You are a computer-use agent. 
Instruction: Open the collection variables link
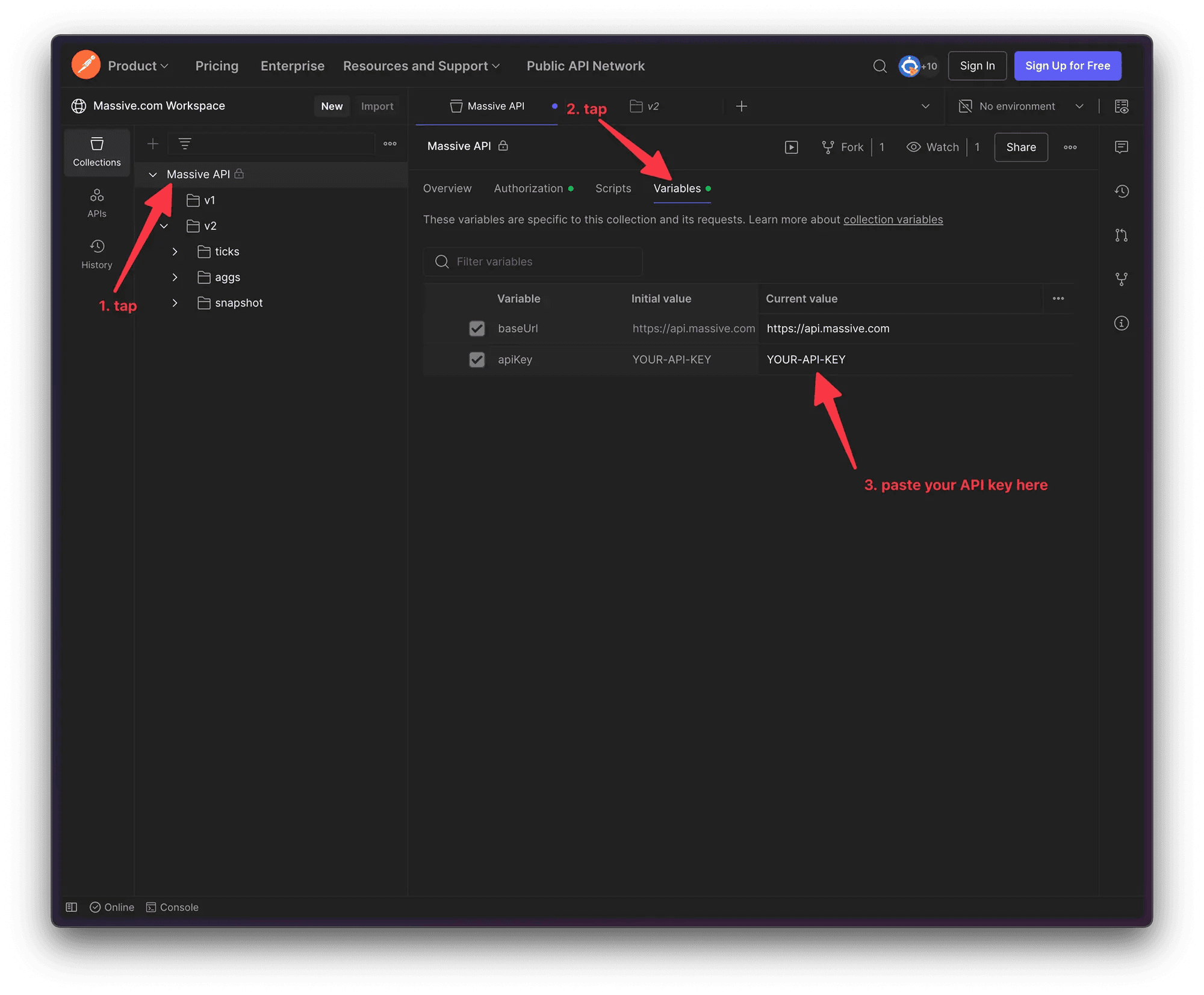point(893,220)
